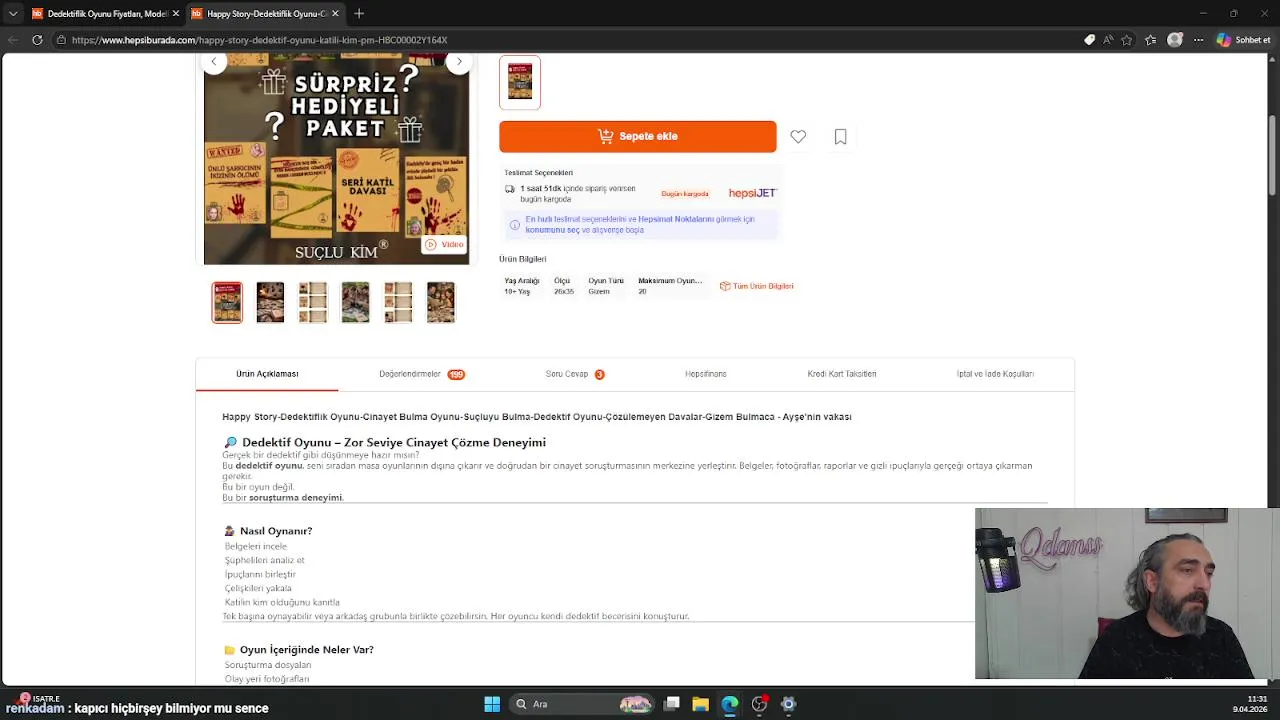The height and width of the screenshot is (720, 1280).
Task: Add the product with Sepete ekle
Action: pyautogui.click(x=638, y=136)
